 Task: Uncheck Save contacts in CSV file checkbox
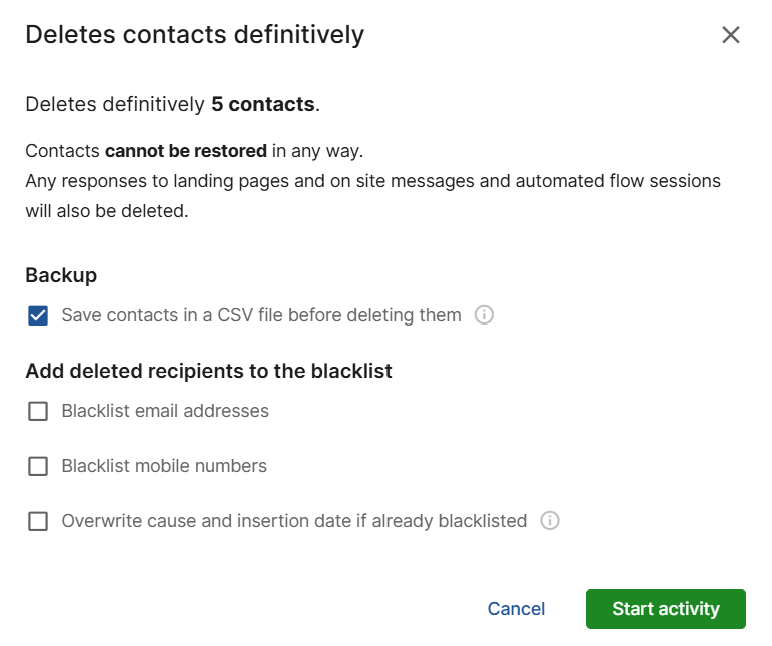point(38,316)
